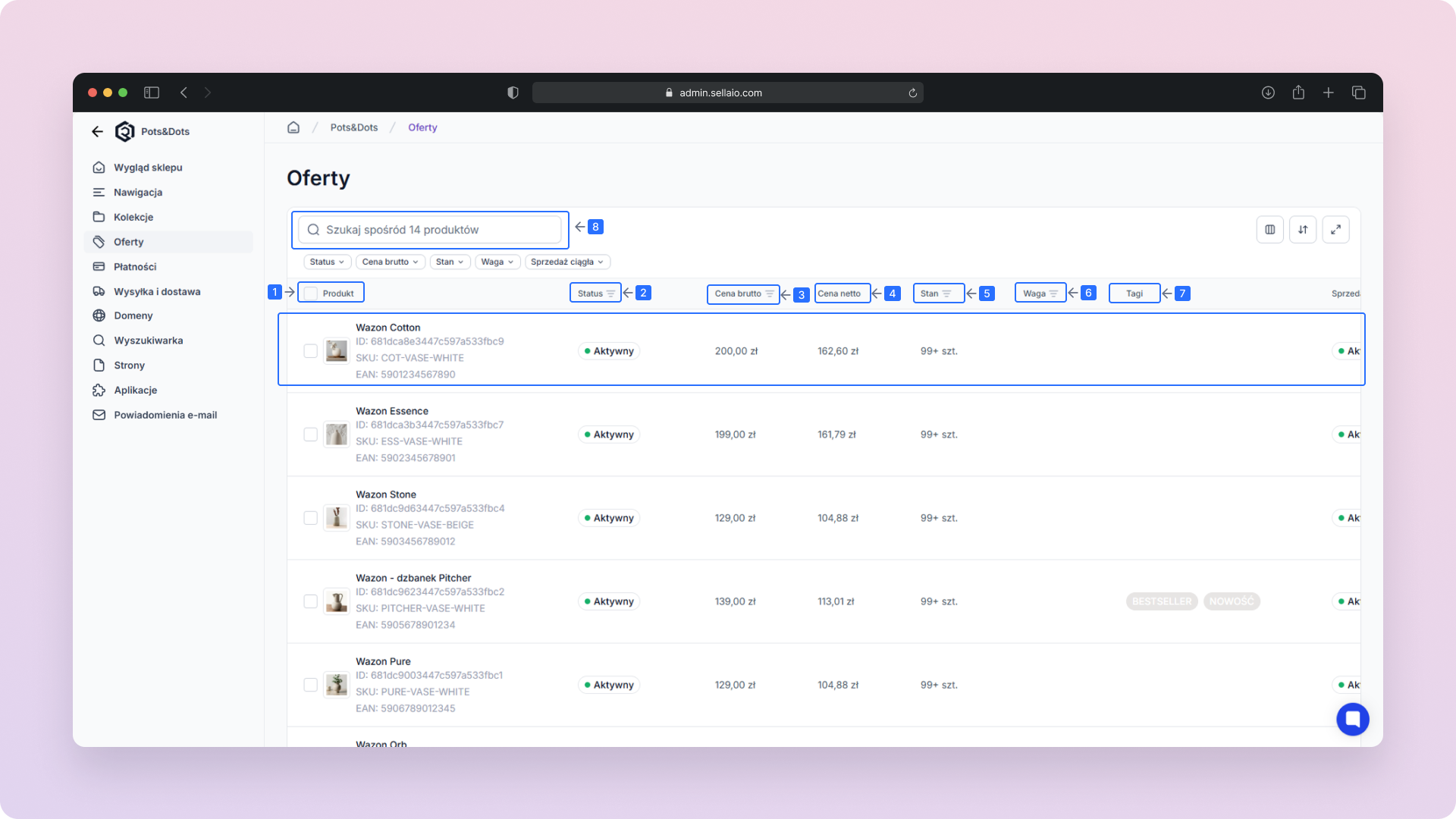The width and height of the screenshot is (1456, 819).
Task: Go to Kolekcje in sidebar
Action: [x=133, y=217]
